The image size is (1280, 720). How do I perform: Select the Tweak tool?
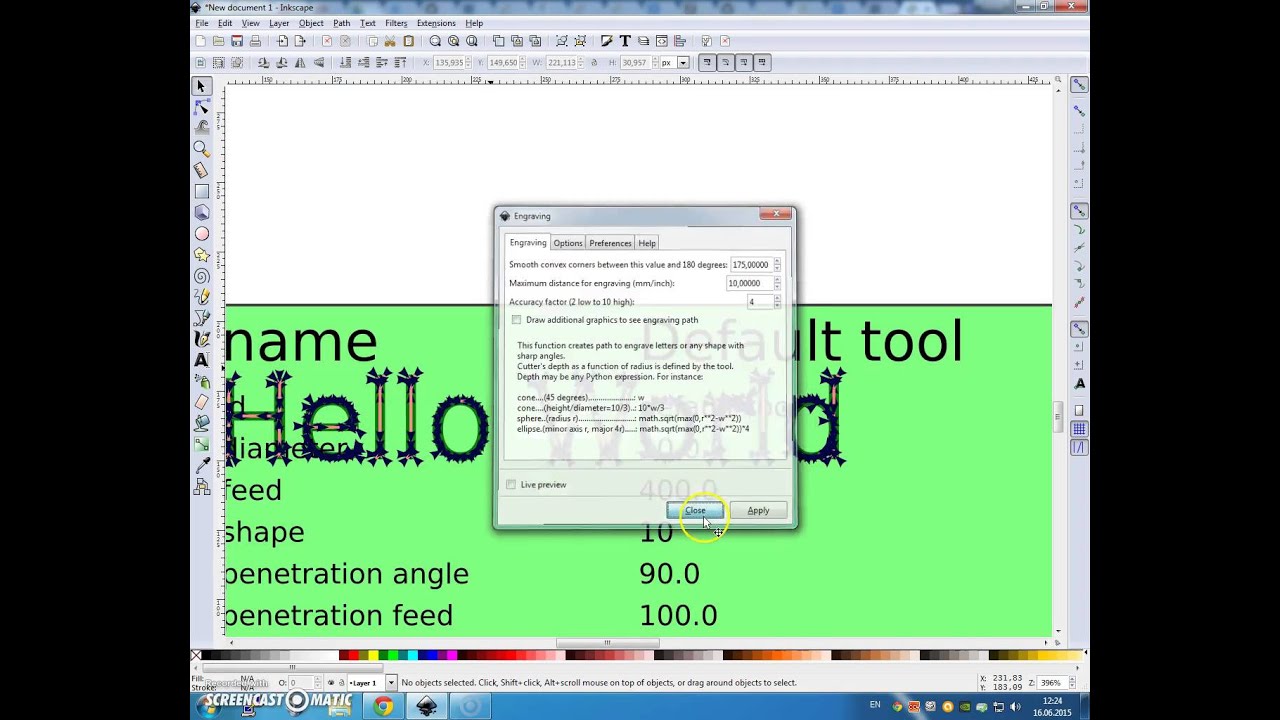coord(201,127)
